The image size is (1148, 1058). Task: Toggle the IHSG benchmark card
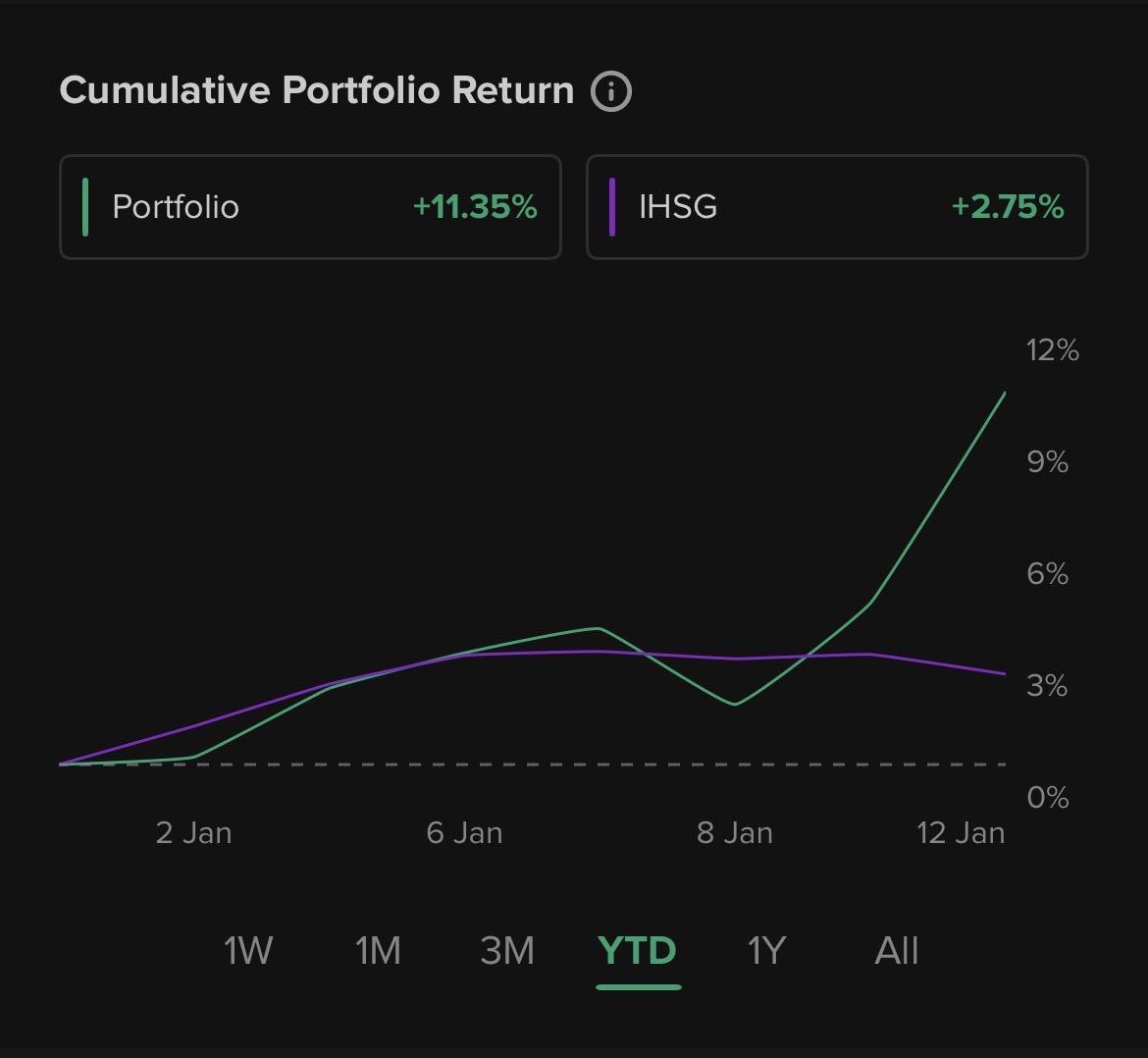click(836, 207)
